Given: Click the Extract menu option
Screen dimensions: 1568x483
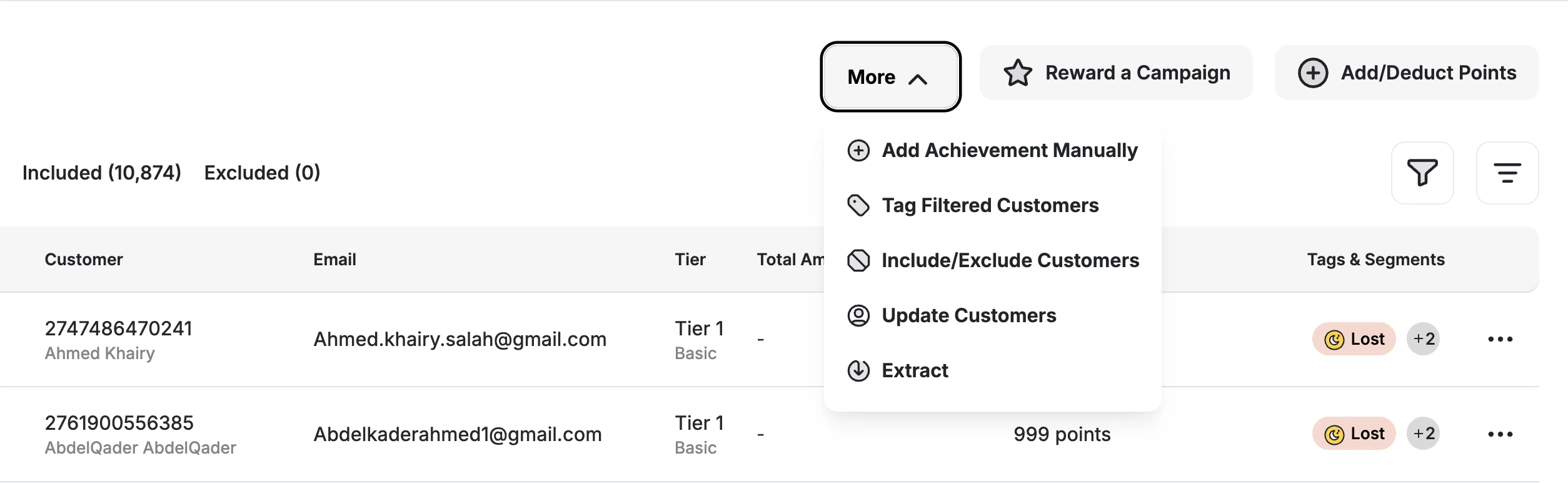Looking at the screenshot, I should [x=914, y=370].
